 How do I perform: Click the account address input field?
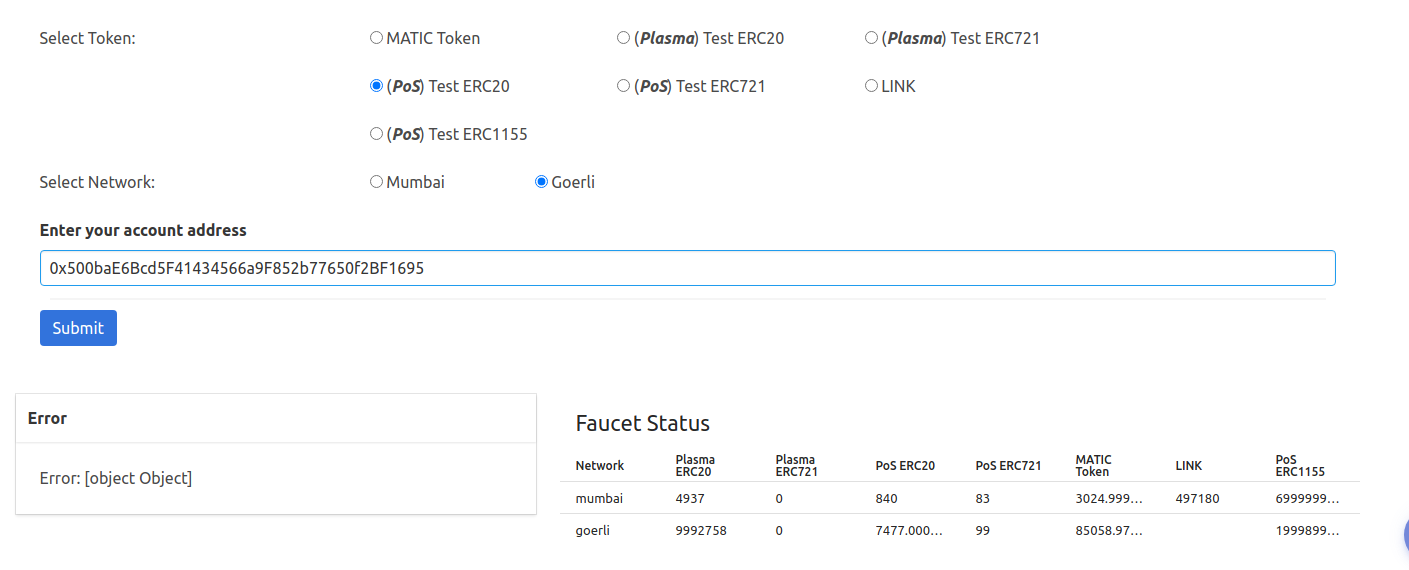[687, 268]
